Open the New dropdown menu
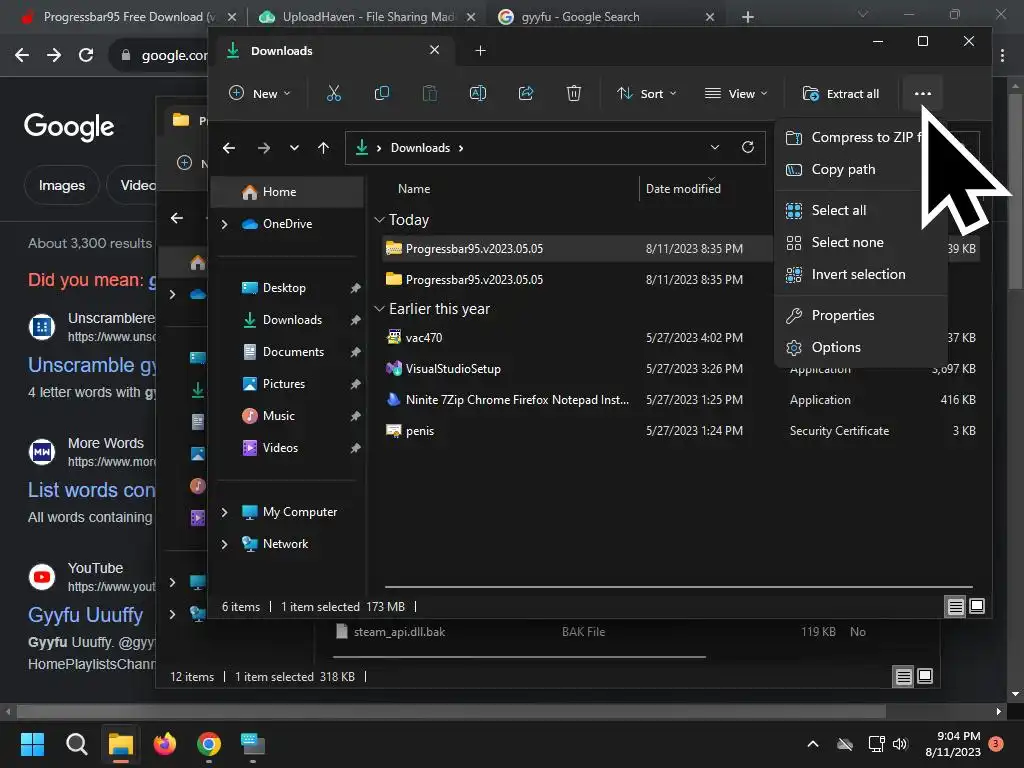Image resolution: width=1024 pixels, height=768 pixels. tap(260, 93)
